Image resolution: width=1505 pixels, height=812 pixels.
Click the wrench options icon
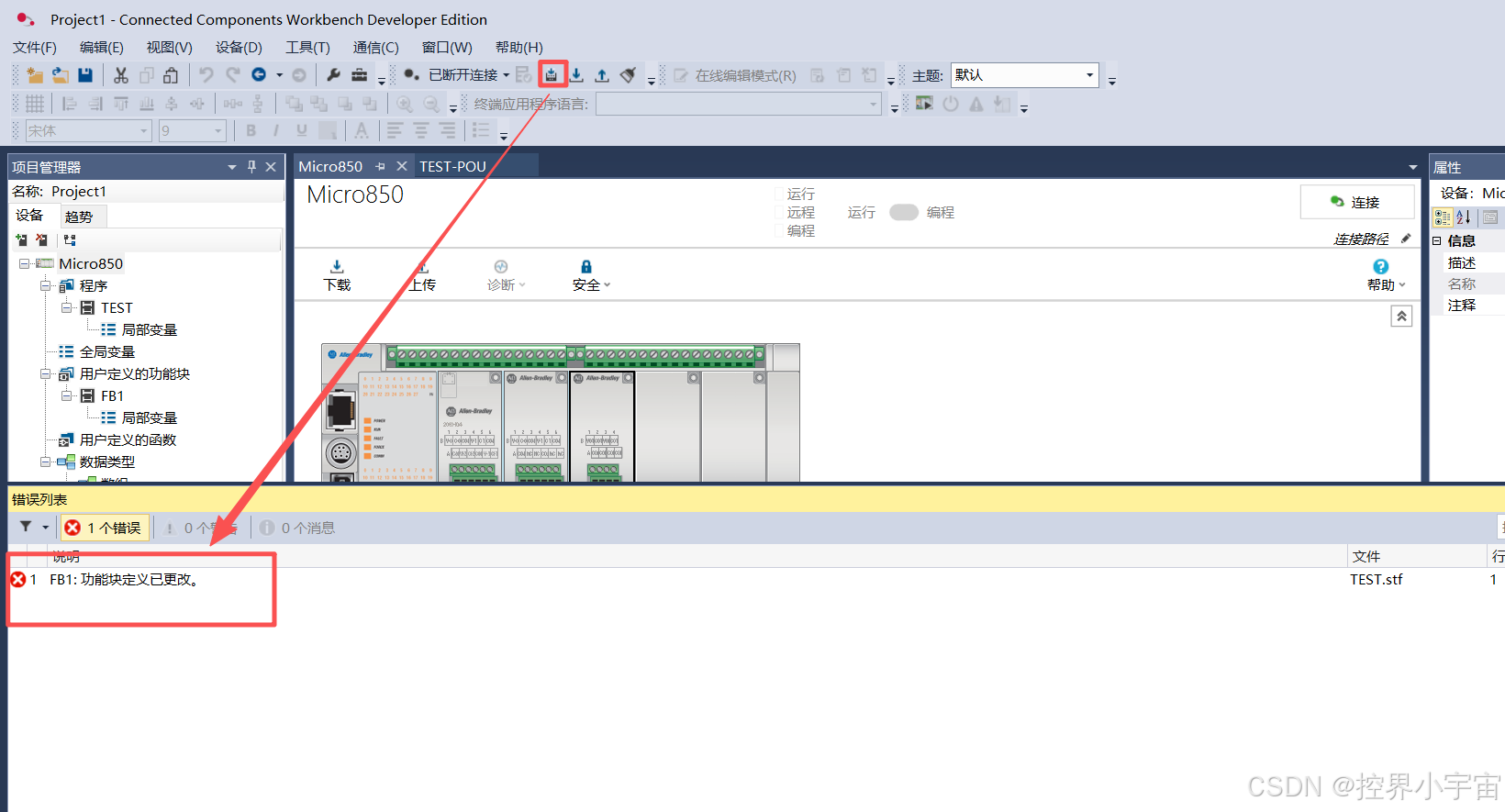[x=333, y=75]
